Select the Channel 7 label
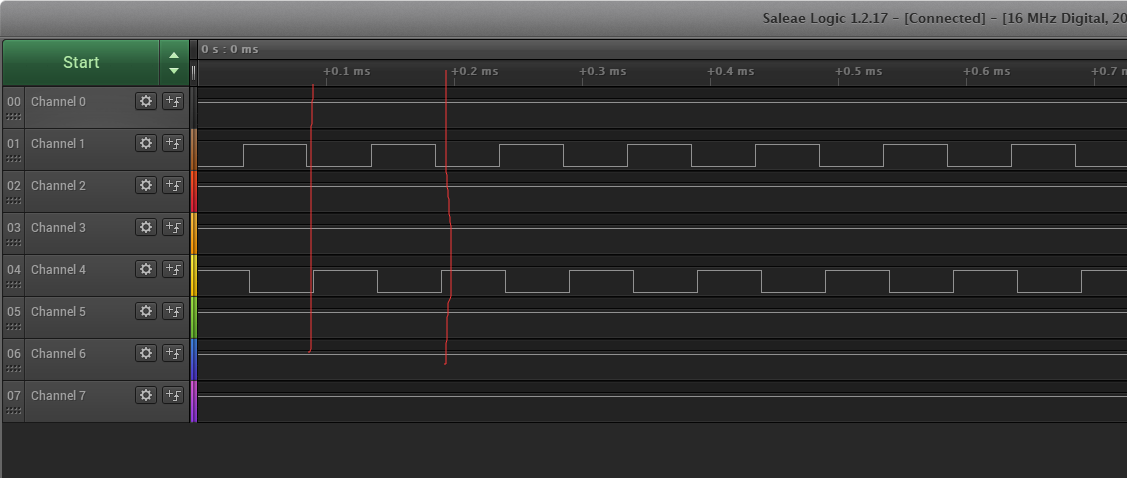 [58, 395]
